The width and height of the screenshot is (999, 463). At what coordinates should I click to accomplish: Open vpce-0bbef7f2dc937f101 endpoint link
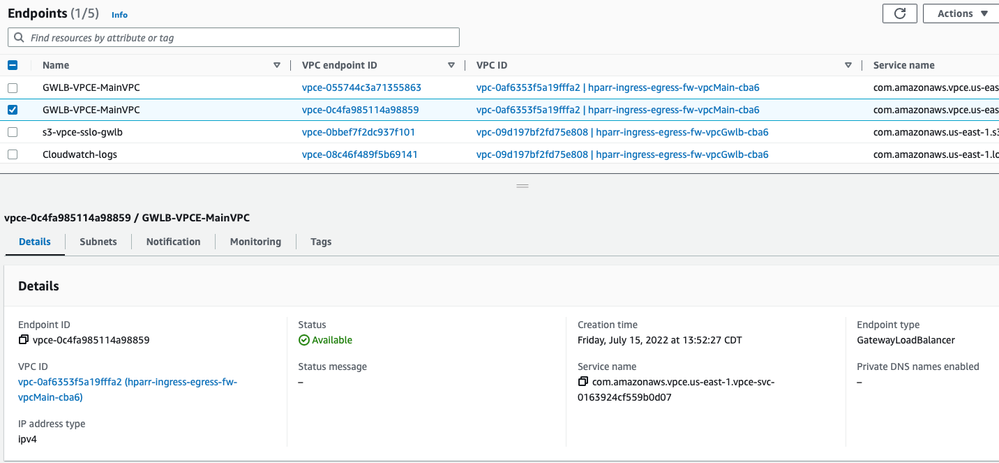358,132
